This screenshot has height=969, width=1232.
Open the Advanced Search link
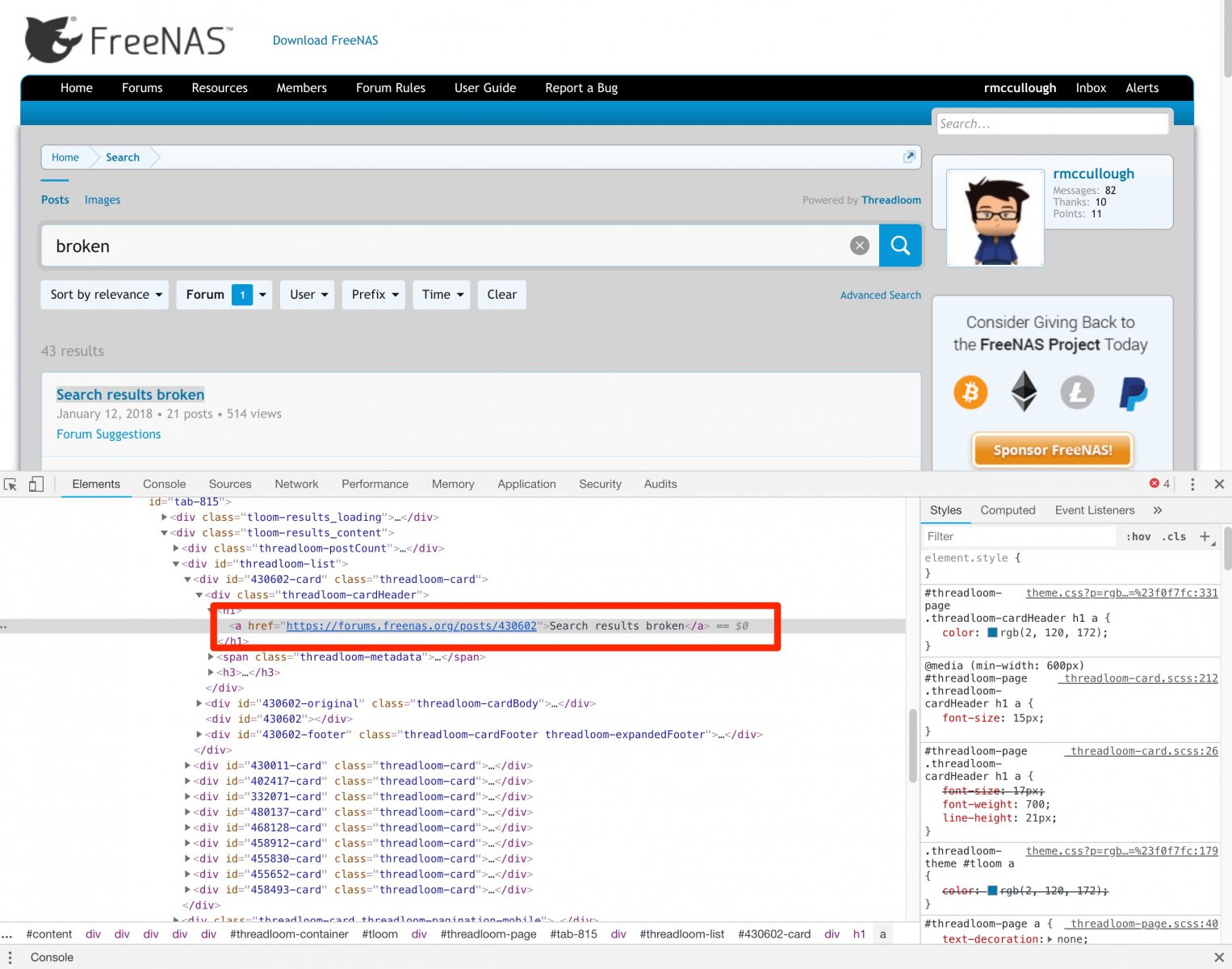coord(880,295)
